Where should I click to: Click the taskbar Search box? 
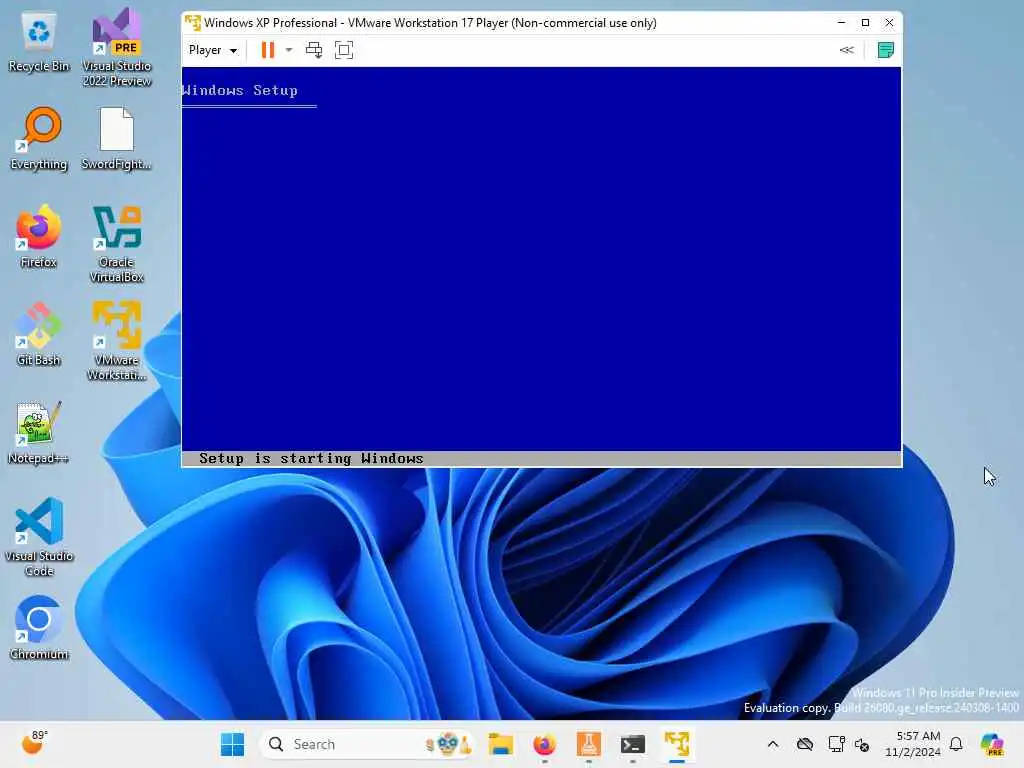(368, 744)
